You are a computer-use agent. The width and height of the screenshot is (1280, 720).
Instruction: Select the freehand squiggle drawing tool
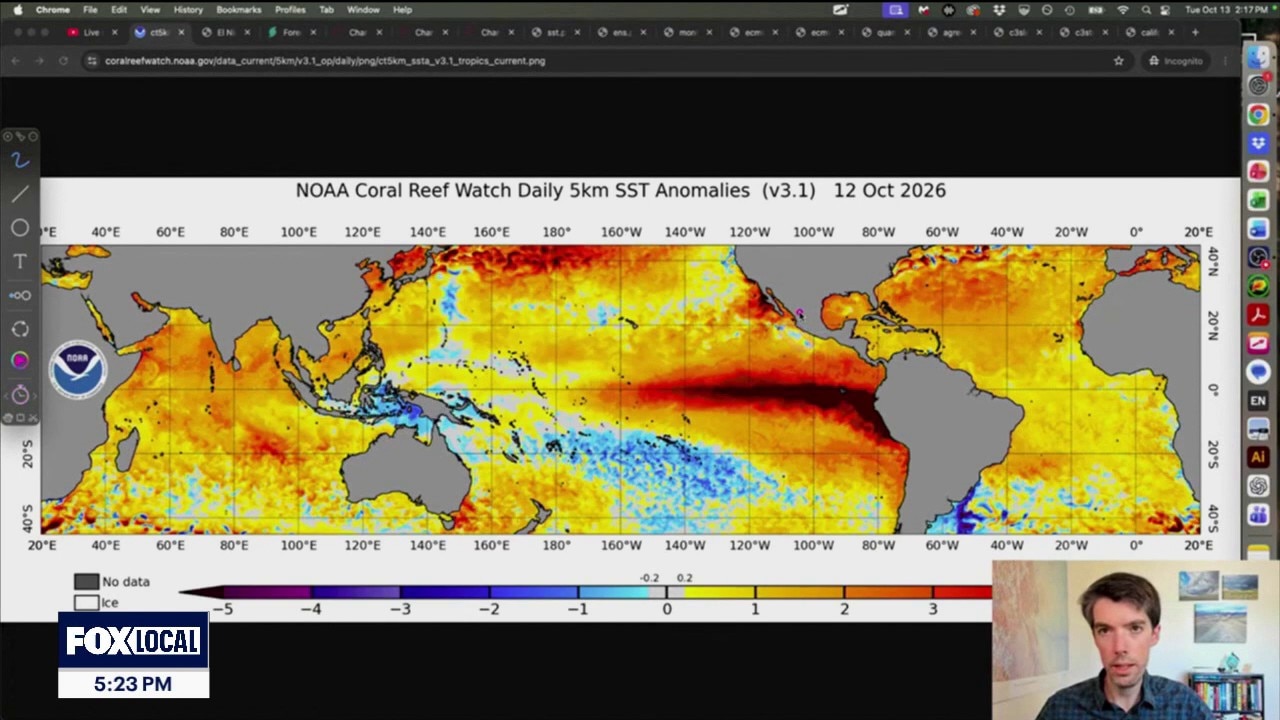click(x=20, y=160)
